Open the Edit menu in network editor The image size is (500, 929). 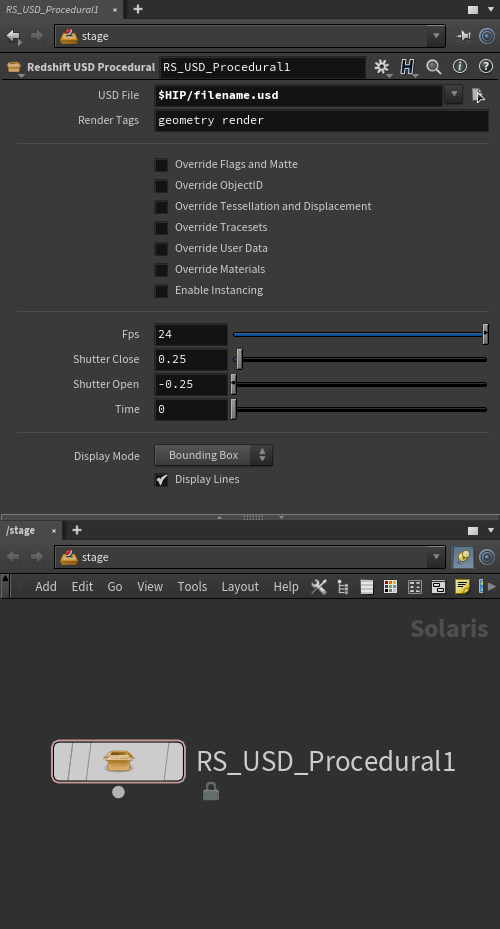coord(82,587)
